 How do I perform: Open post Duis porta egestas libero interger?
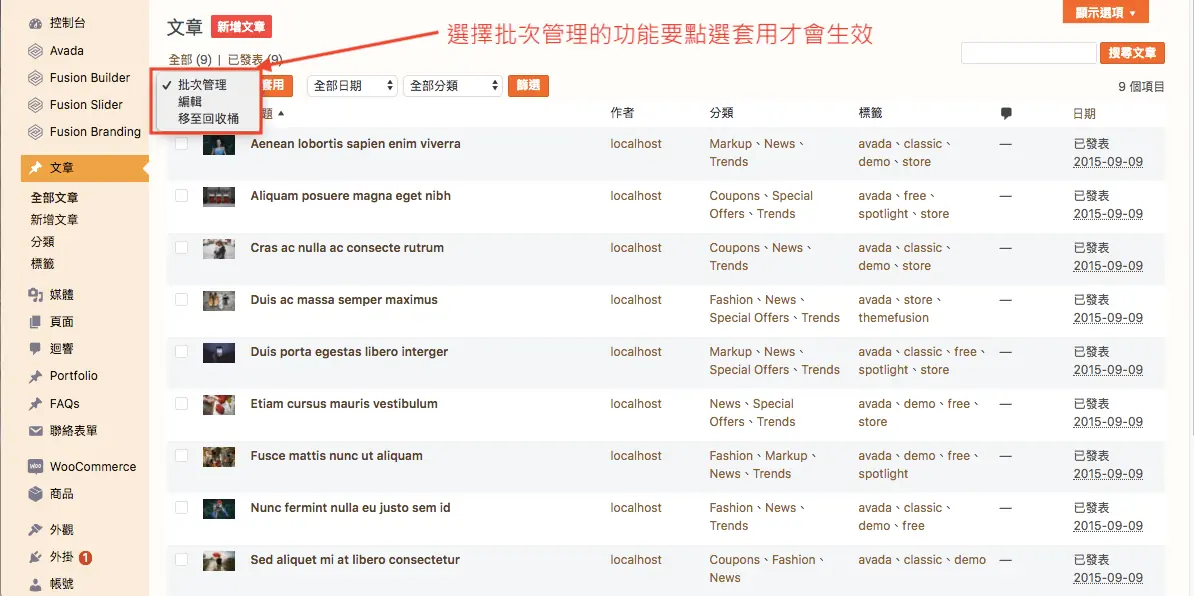click(x=350, y=352)
